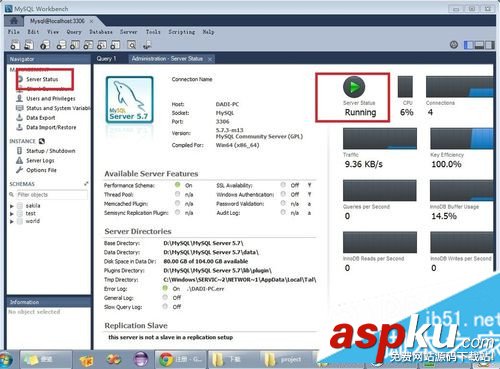Open Data Export in Navigator
Screen dimensions: 500x369
pos(41,118)
